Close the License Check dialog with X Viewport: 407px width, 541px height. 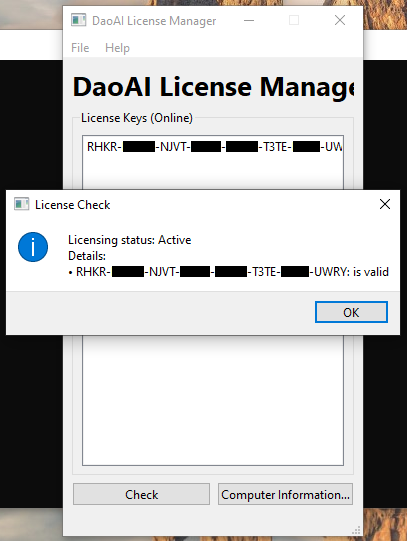click(x=385, y=204)
